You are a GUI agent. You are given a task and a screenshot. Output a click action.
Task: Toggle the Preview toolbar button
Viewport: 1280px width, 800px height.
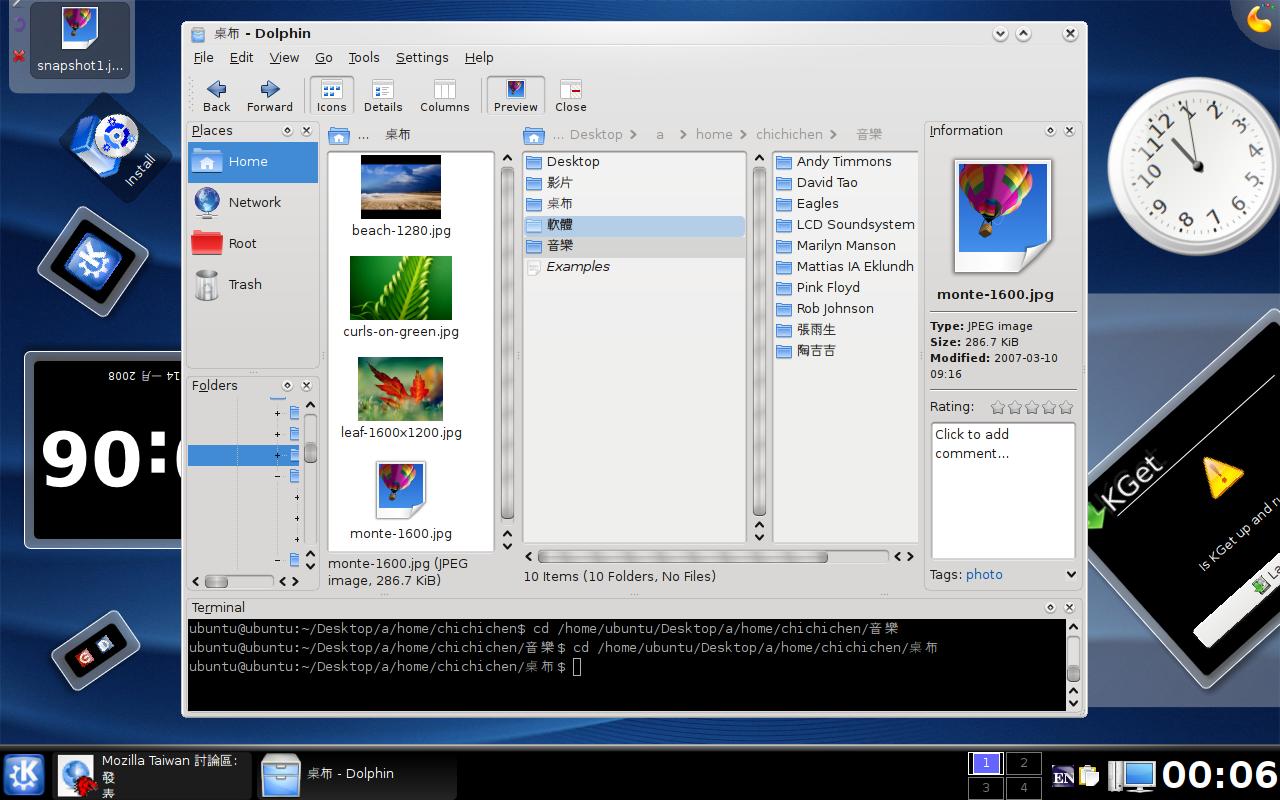coord(515,95)
